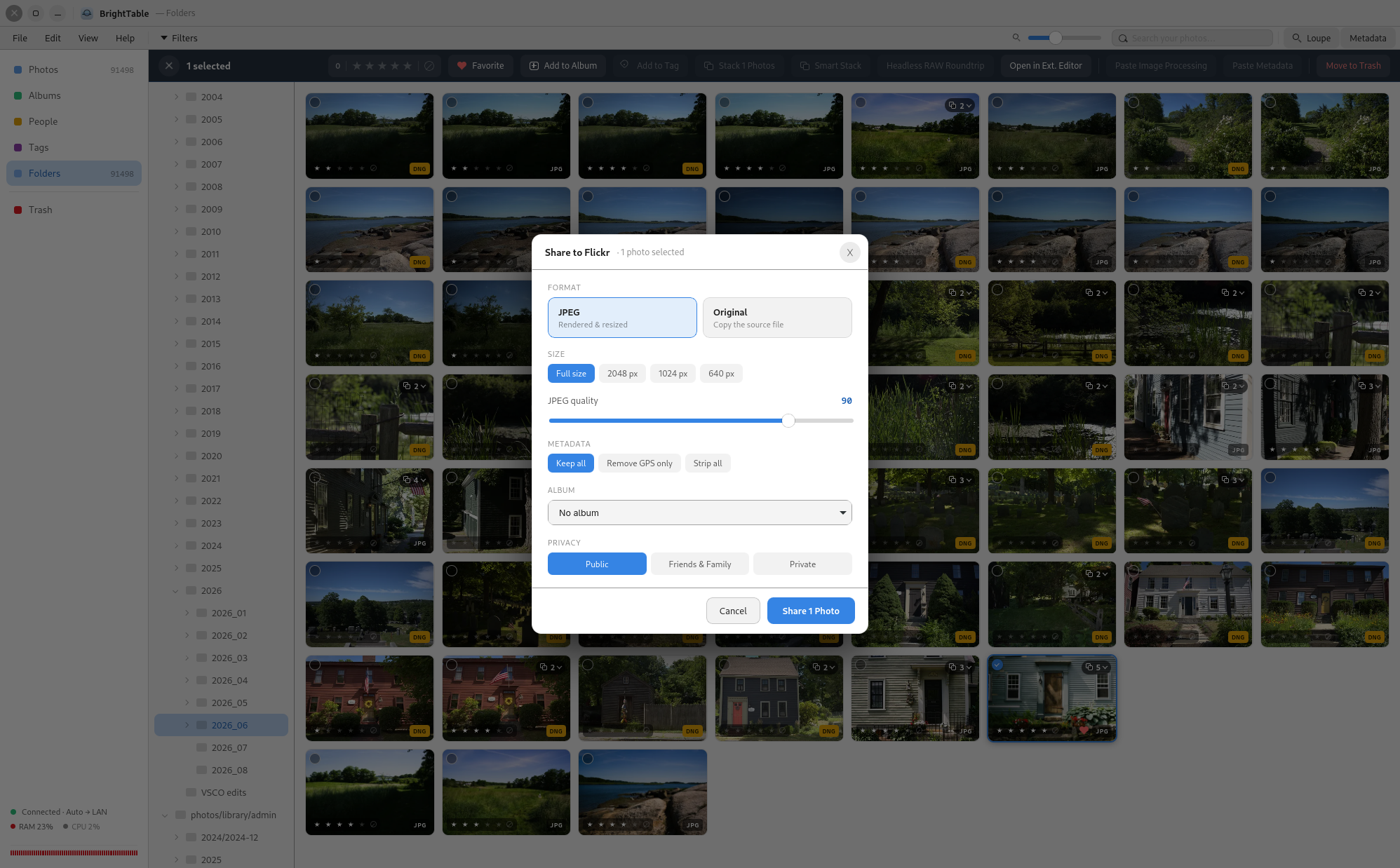Screen dimensions: 1400x868
Task: Click the photos/library/admin folder icon
Action: point(180,815)
